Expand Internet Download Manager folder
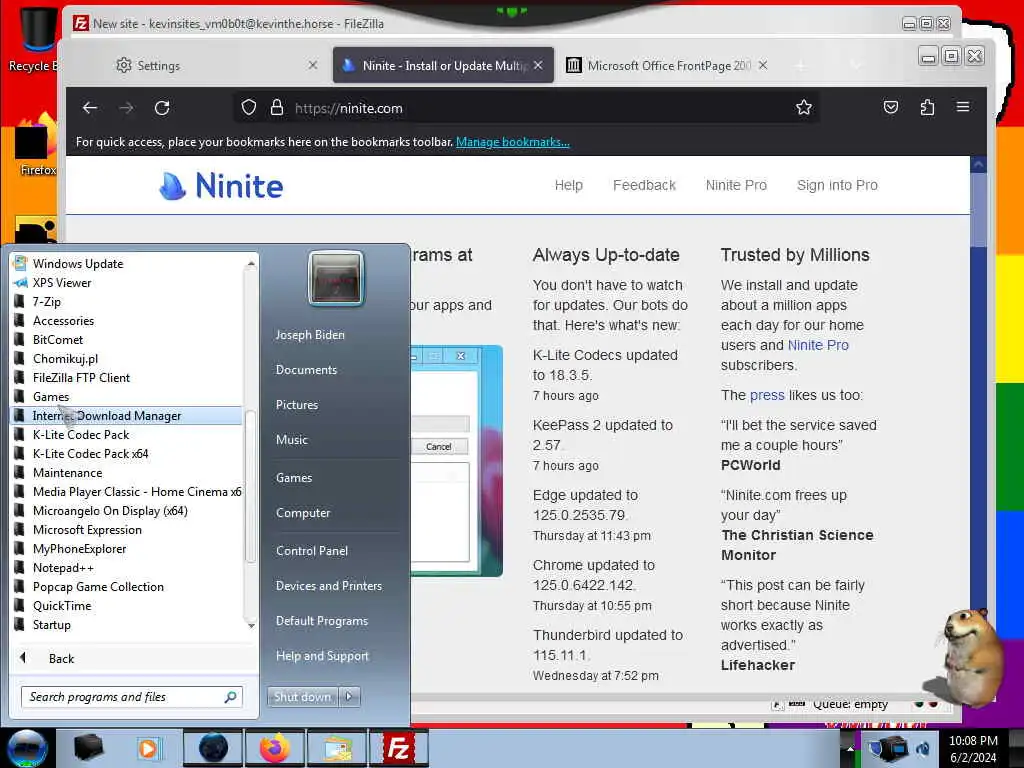This screenshot has height=768, width=1024. point(127,415)
